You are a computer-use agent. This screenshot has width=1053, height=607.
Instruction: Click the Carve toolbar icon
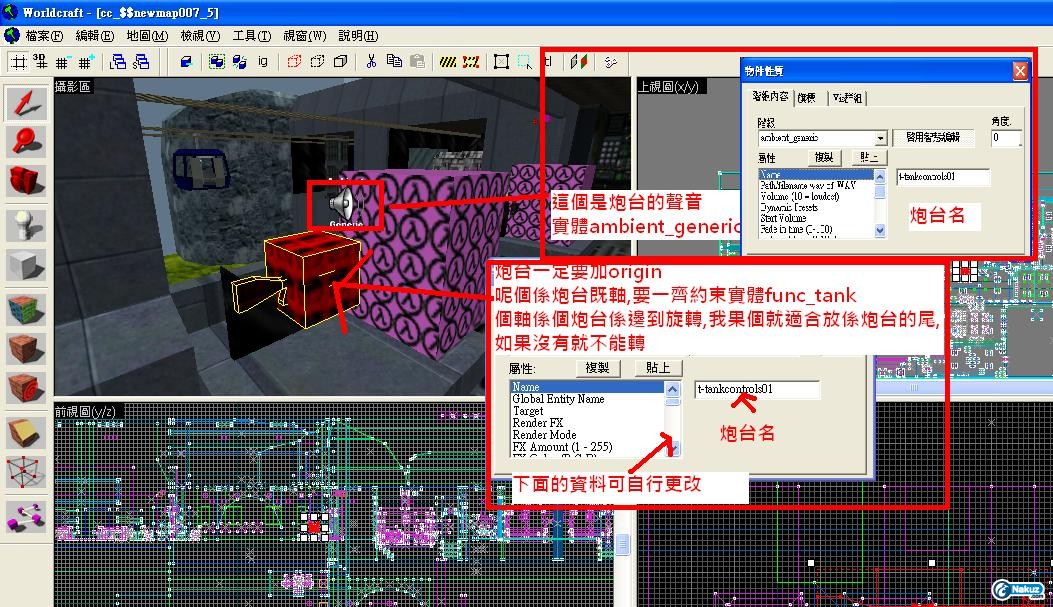(x=186, y=62)
